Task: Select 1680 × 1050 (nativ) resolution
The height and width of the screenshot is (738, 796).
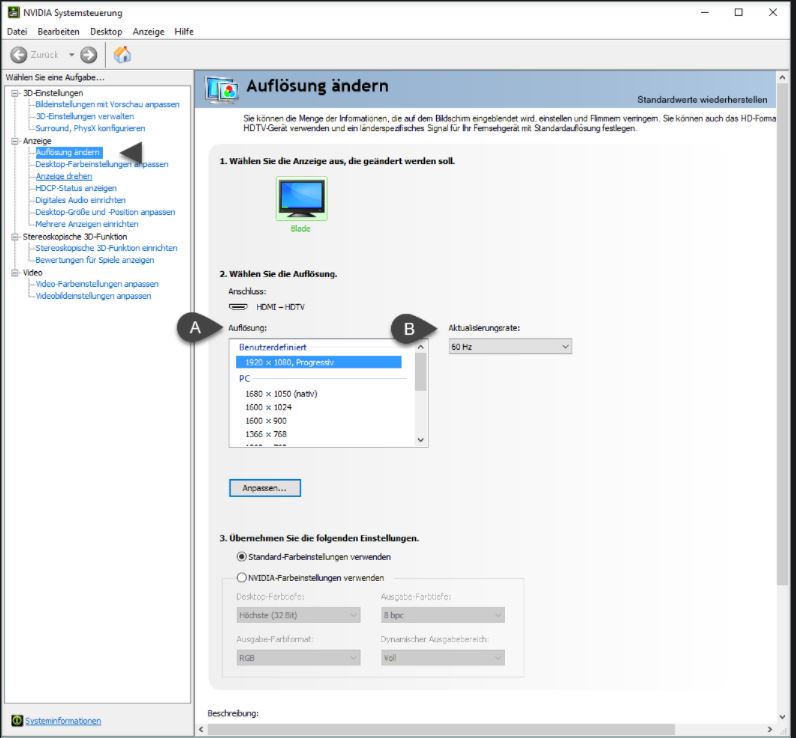Action: [281, 394]
